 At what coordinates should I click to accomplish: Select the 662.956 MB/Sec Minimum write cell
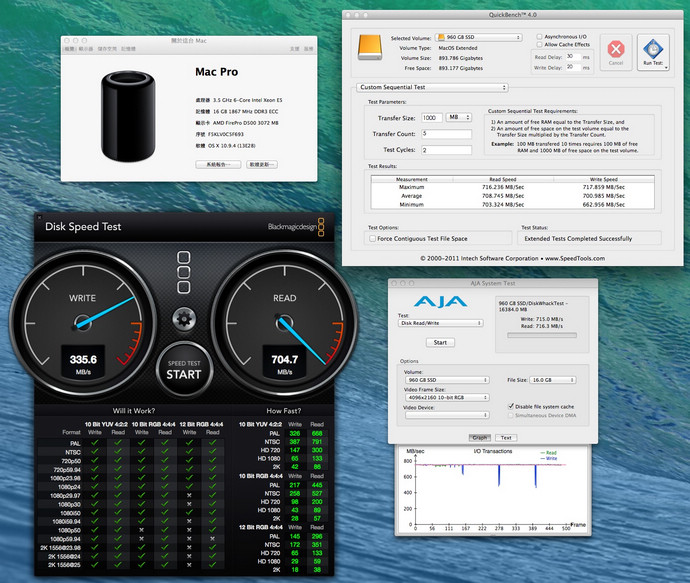[604, 205]
